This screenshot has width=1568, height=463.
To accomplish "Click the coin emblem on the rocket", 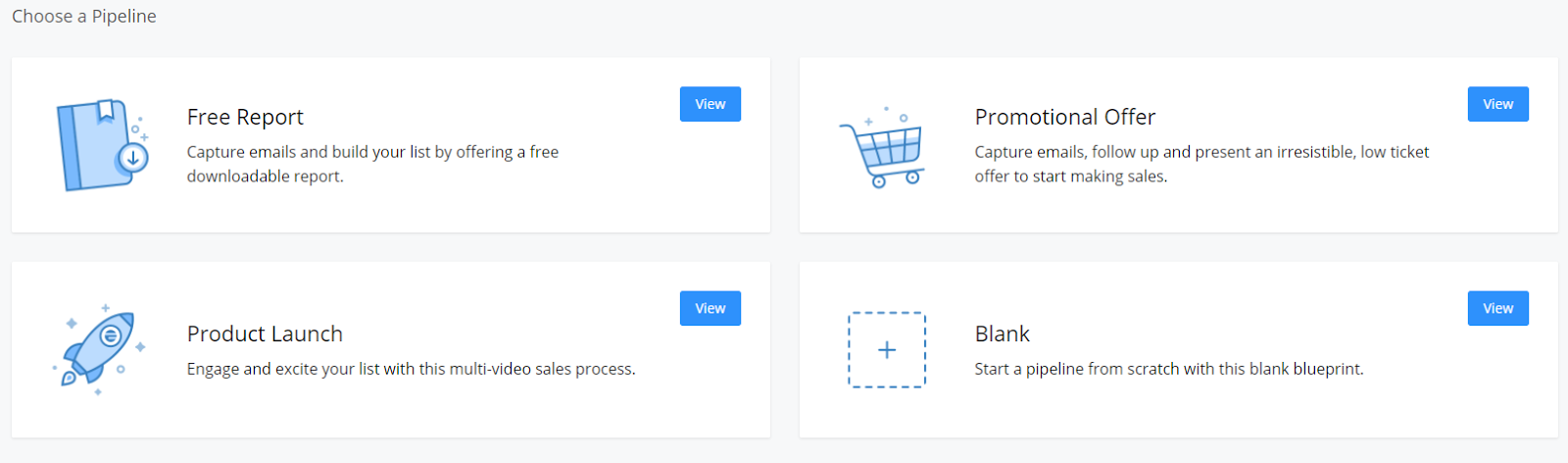I will pyautogui.click(x=110, y=335).
